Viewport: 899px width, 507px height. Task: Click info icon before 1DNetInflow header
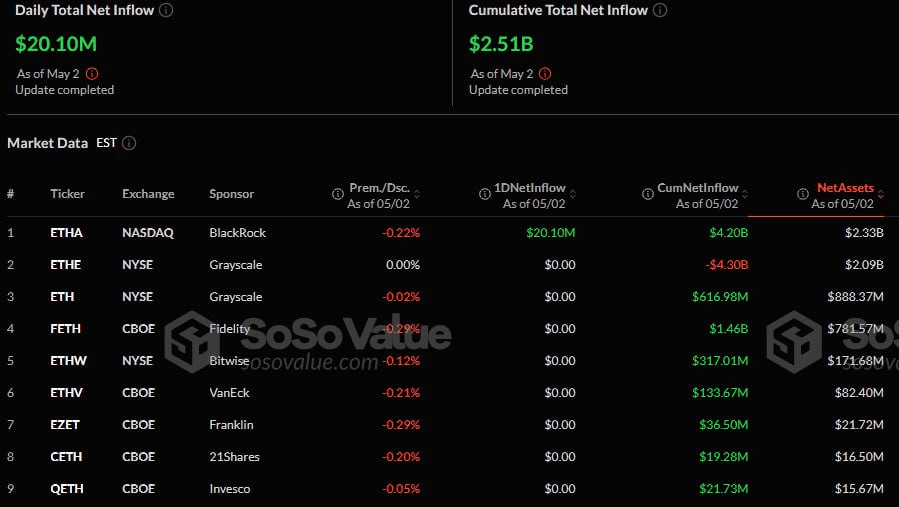[484, 194]
